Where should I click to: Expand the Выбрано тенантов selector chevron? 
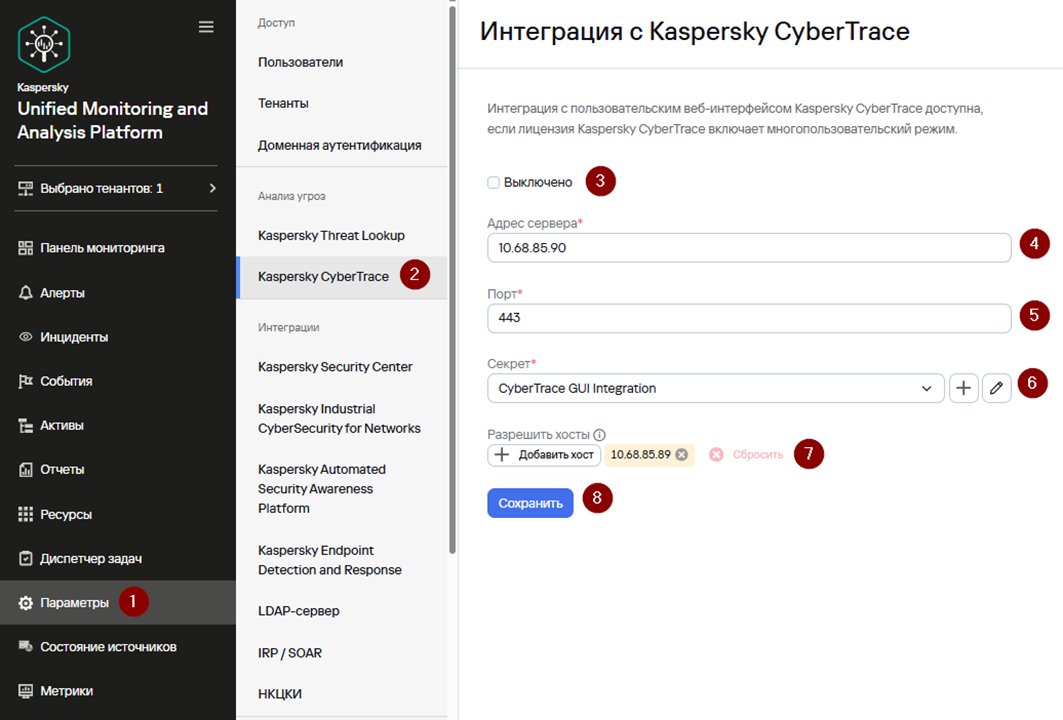(x=212, y=188)
